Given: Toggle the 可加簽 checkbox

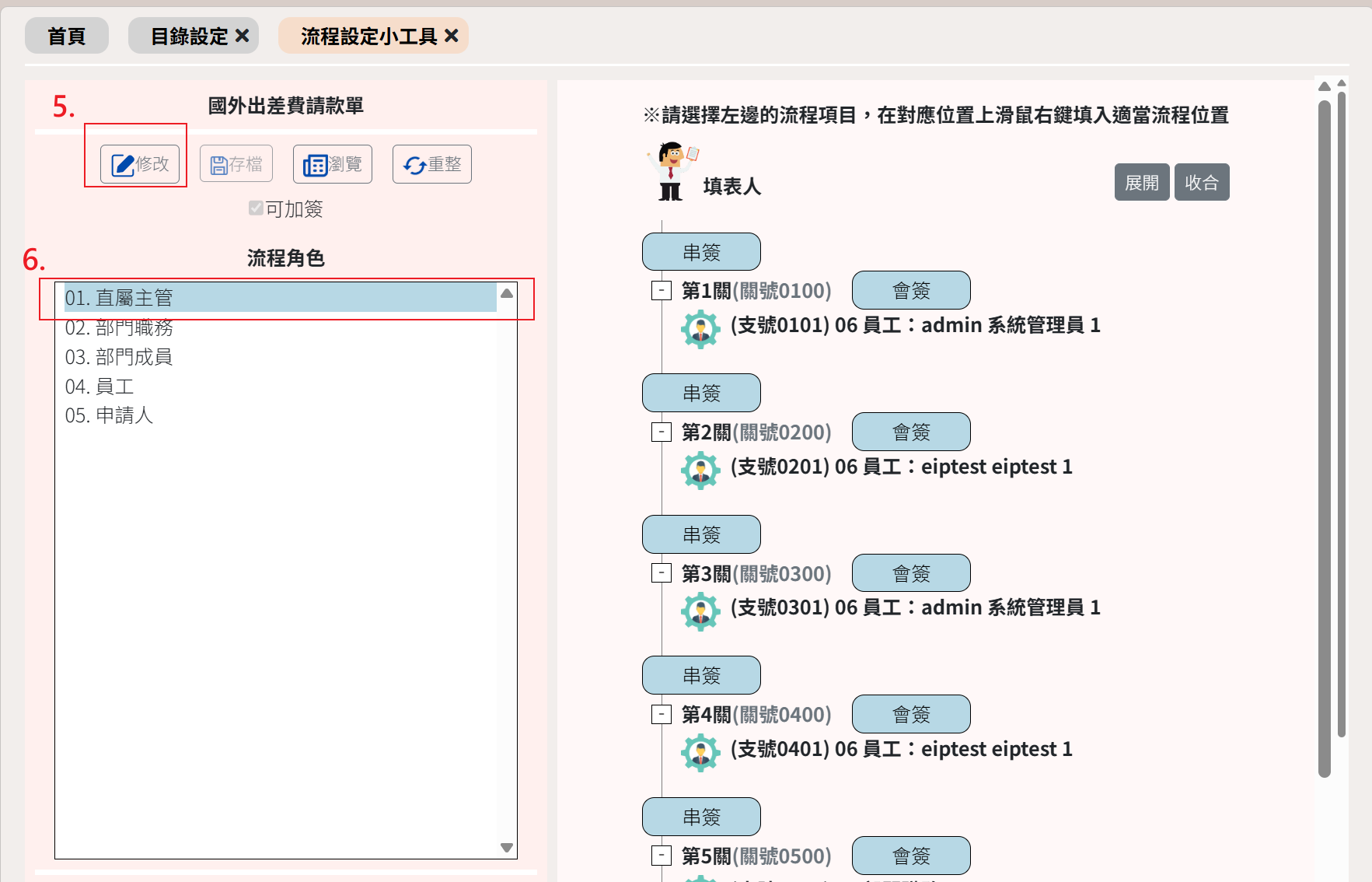Looking at the screenshot, I should click(256, 208).
